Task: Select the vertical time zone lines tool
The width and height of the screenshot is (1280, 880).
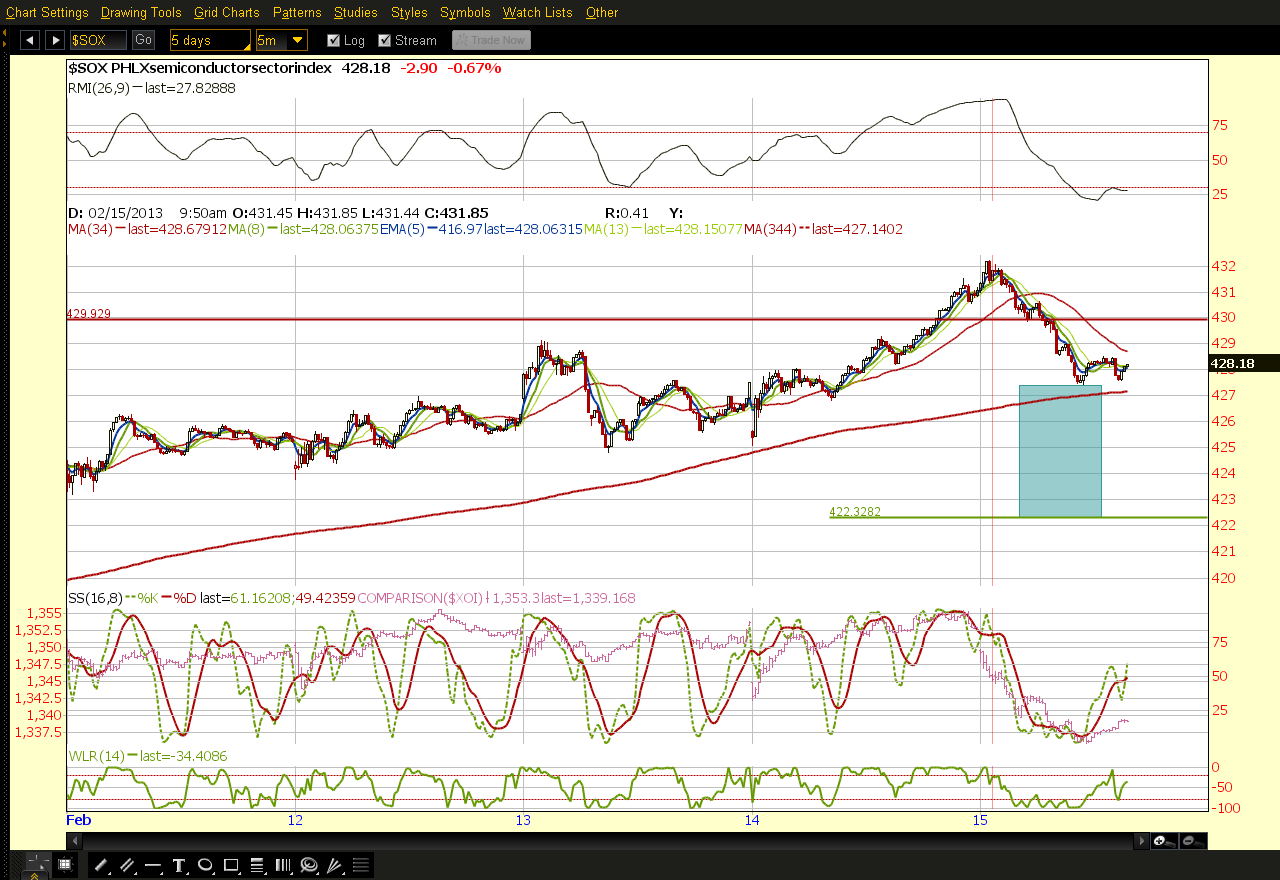Action: pyautogui.click(x=283, y=865)
